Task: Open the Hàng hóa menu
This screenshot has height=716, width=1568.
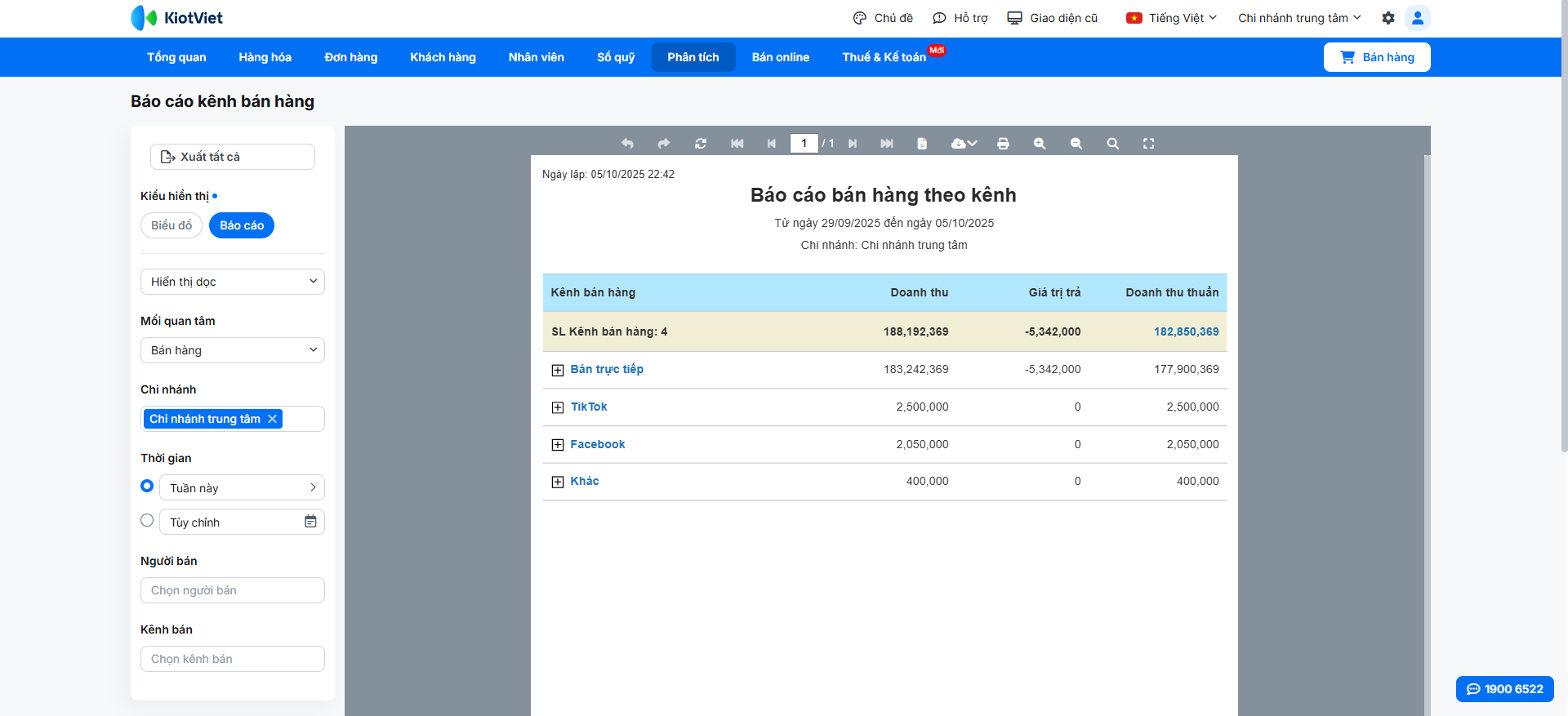Action: coord(265,57)
